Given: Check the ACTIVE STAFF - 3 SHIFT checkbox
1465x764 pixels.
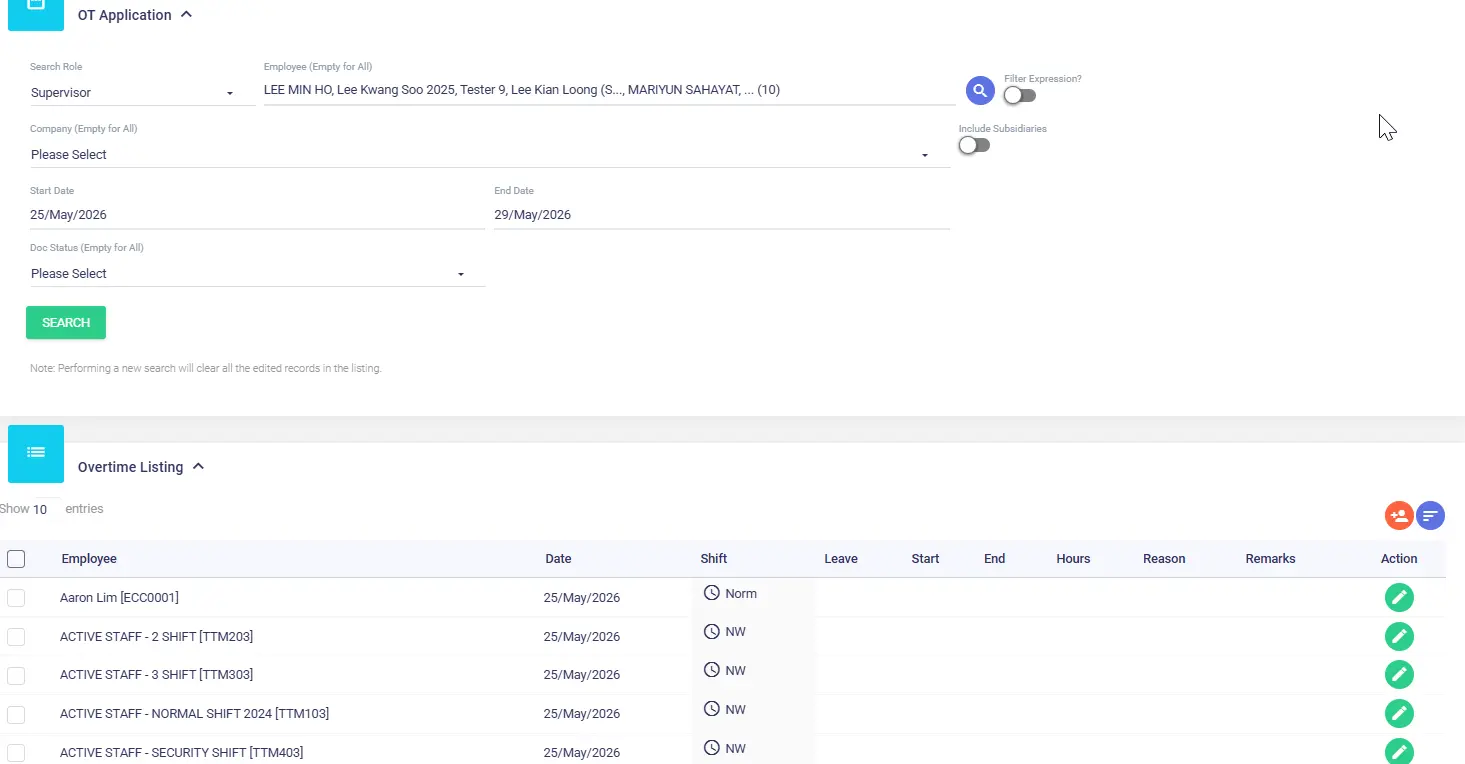Looking at the screenshot, I should click(16, 675).
